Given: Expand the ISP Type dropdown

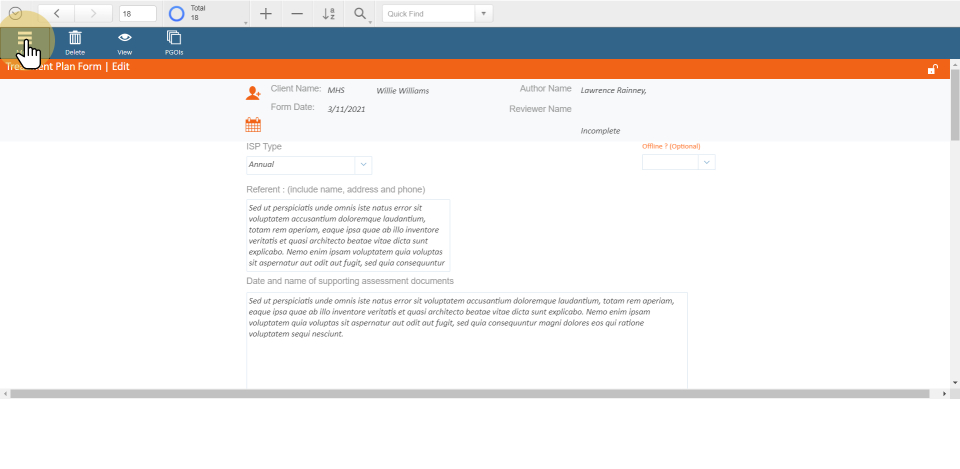Looking at the screenshot, I should coord(363,165).
